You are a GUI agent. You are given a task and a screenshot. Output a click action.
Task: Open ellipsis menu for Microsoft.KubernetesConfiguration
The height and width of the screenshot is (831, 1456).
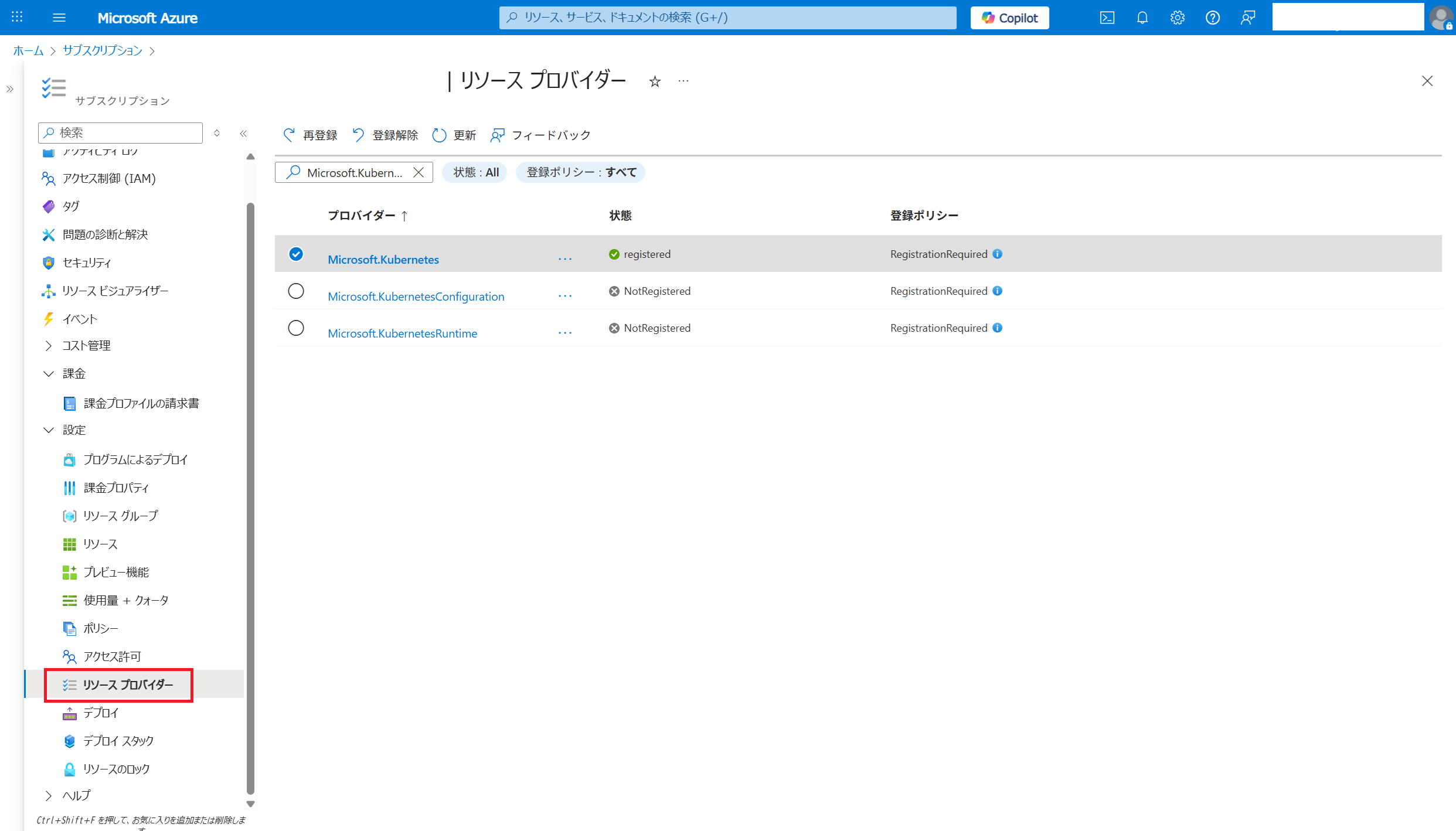pyautogui.click(x=565, y=296)
